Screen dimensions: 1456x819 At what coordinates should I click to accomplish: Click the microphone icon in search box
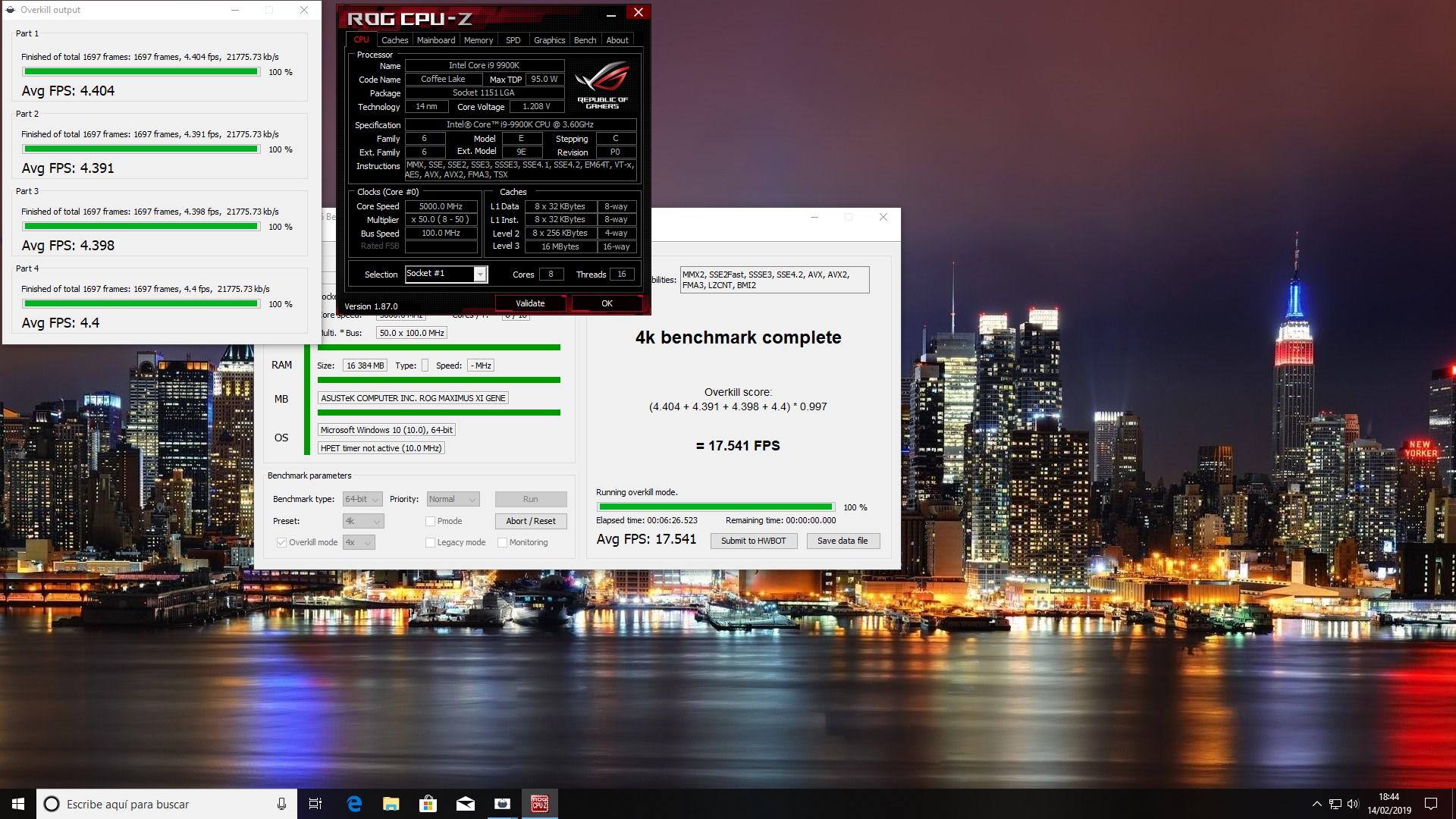[281, 804]
